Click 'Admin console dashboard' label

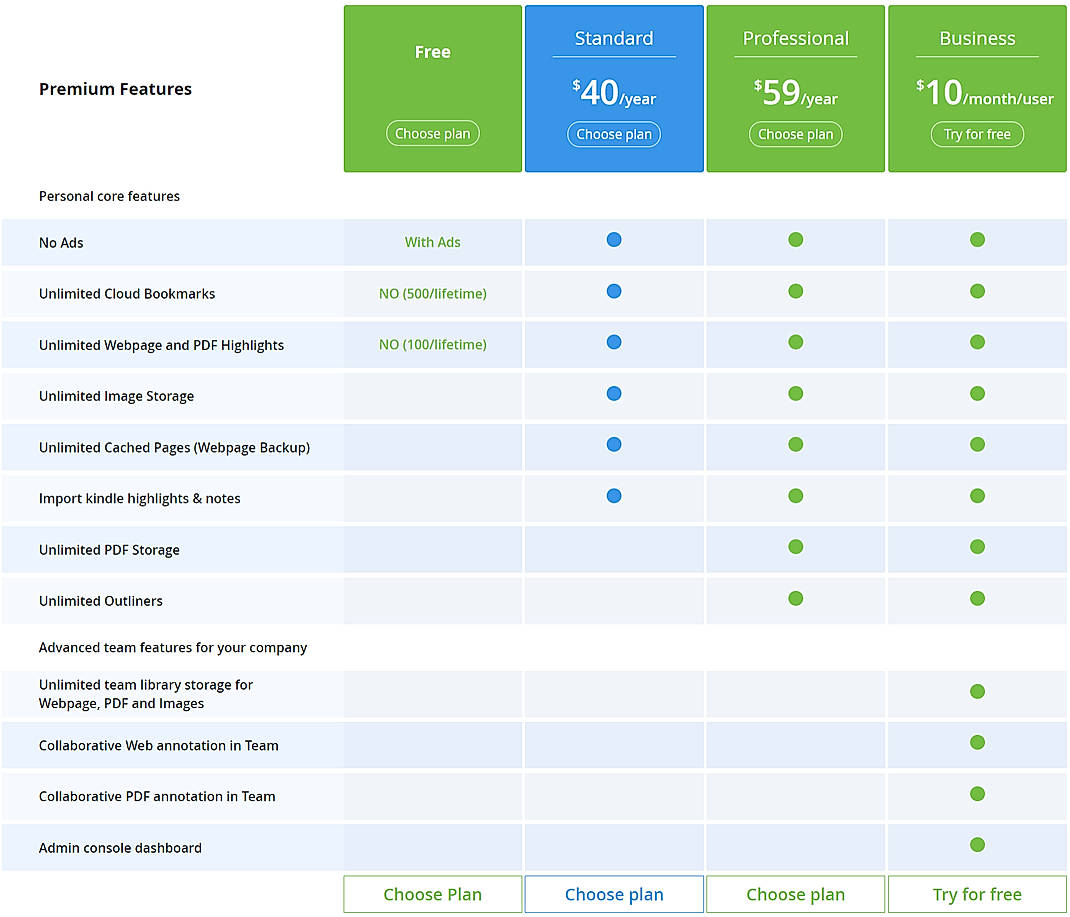pyautogui.click(x=120, y=848)
